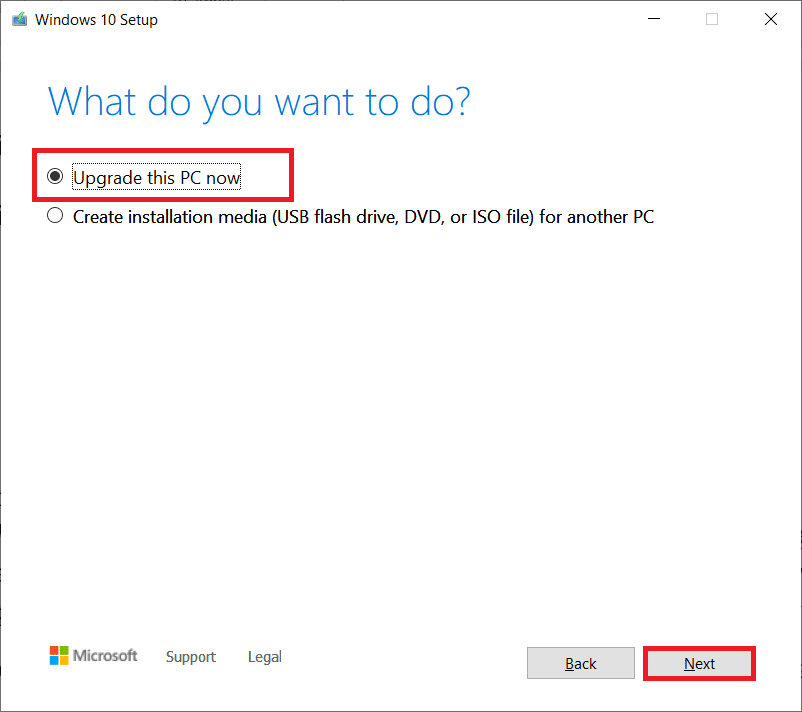Click the Windows 10 Setup title bar icon
This screenshot has width=802, height=712.
(19, 19)
